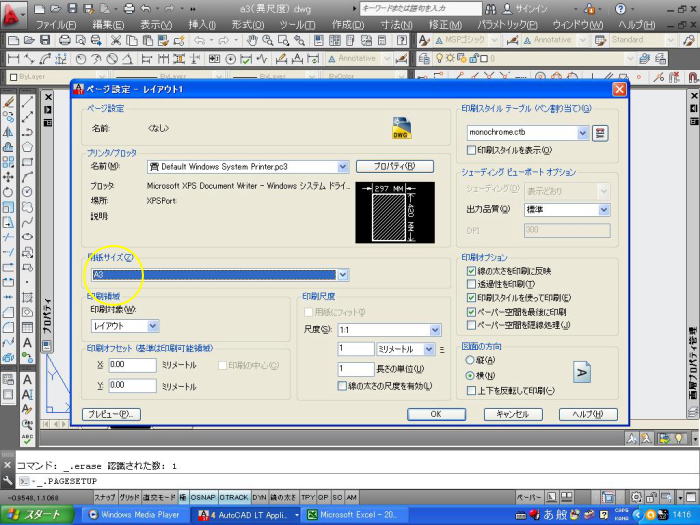This screenshot has height=525, width=700.
Task: Click the プレビュー(P) button
Action: coord(112,414)
